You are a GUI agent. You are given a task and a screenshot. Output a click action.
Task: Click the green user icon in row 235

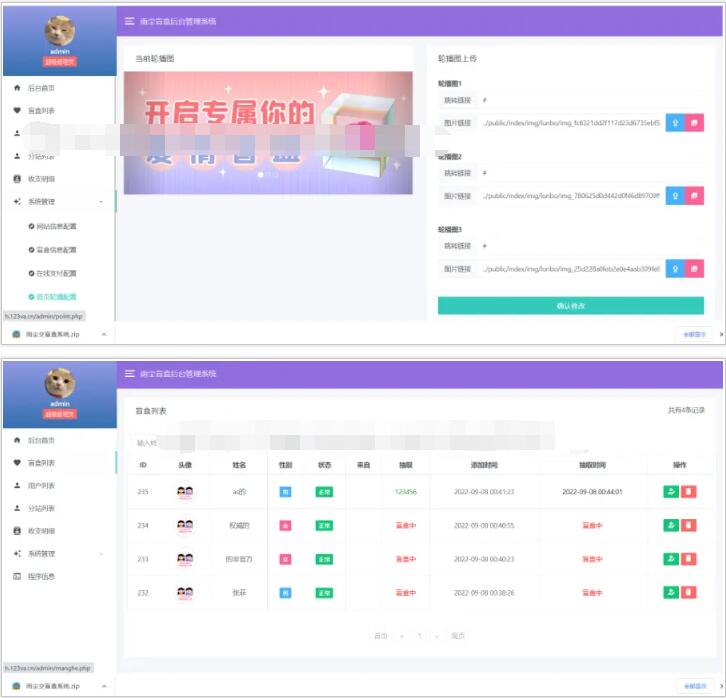tap(671, 492)
